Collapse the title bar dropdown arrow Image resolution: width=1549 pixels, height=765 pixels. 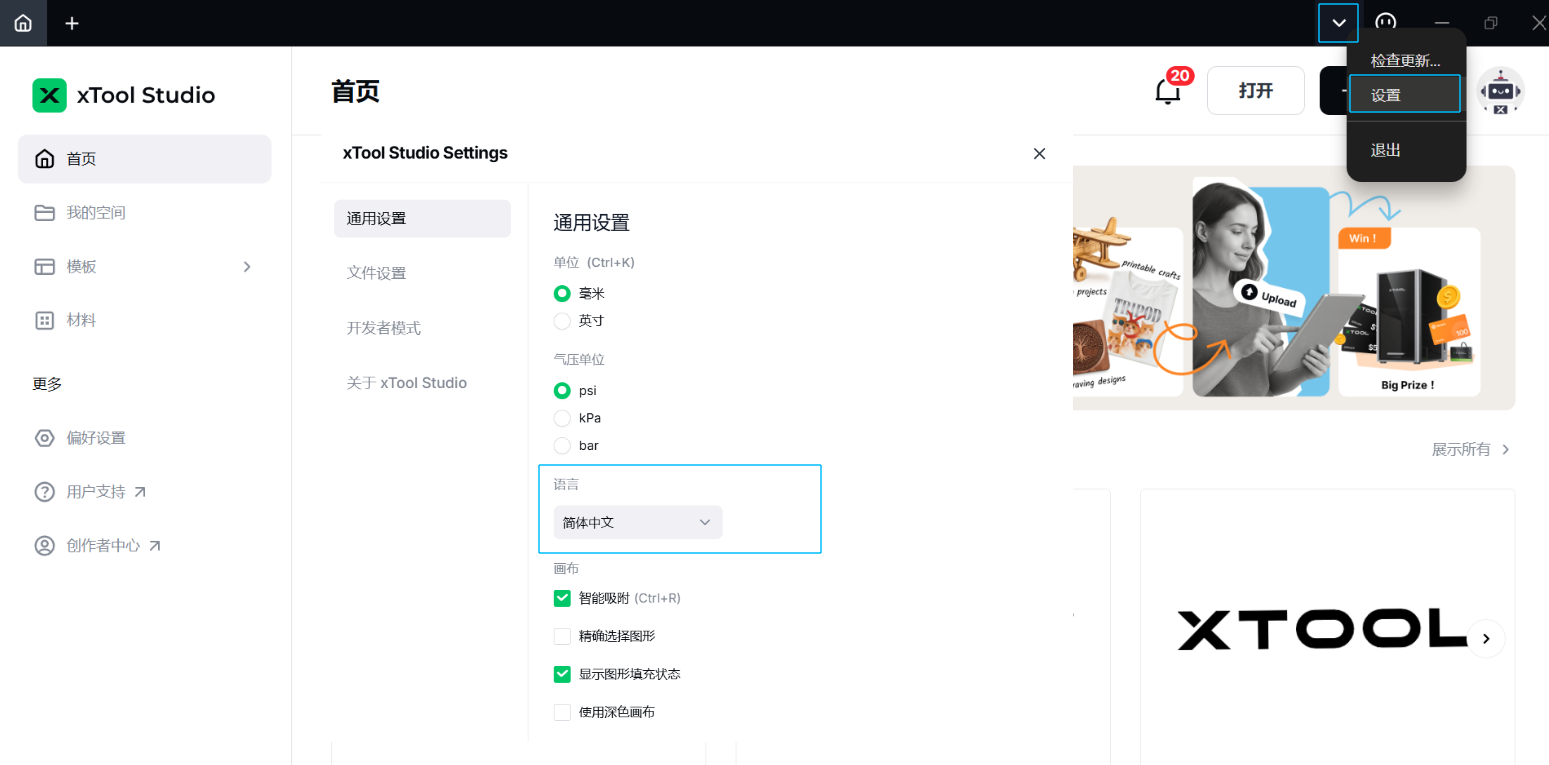pos(1338,23)
